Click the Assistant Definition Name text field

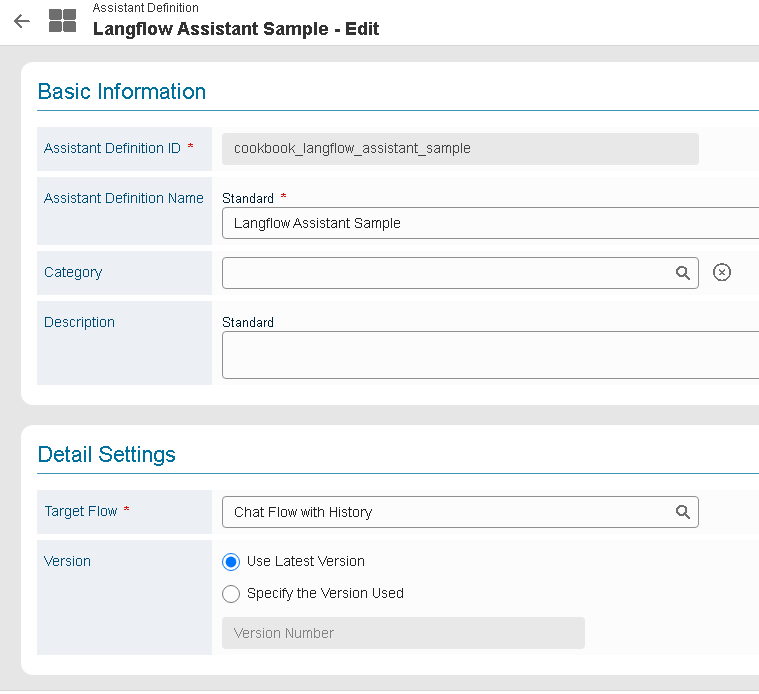coord(488,224)
